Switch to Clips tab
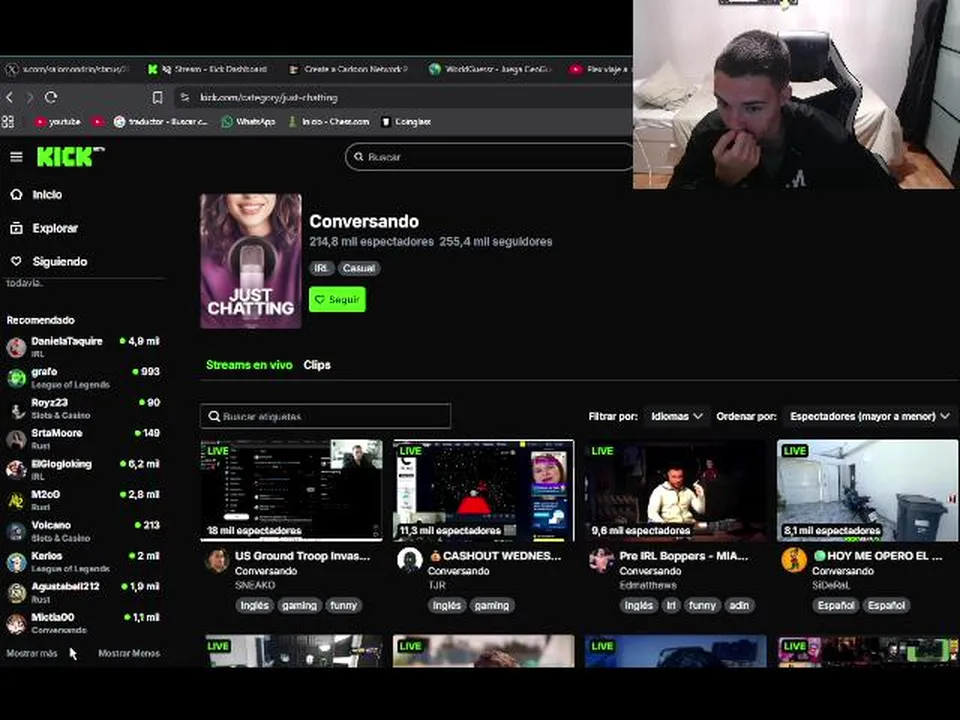The image size is (960, 720). pos(317,365)
